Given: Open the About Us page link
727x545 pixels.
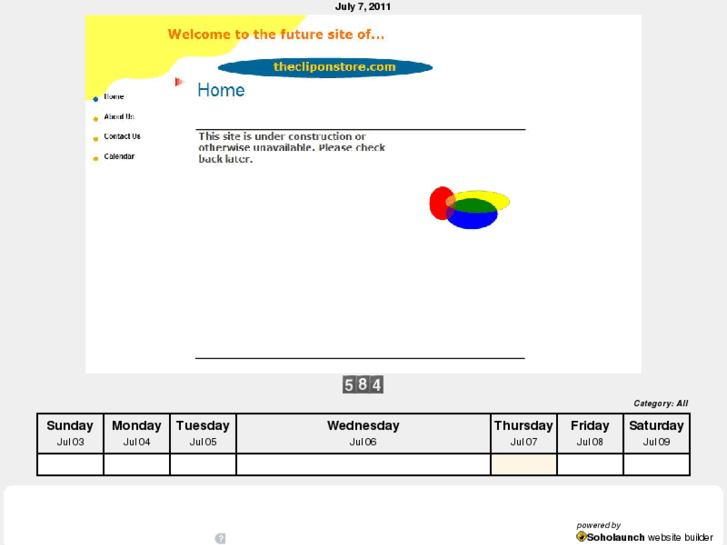Looking at the screenshot, I should tap(119, 116).
